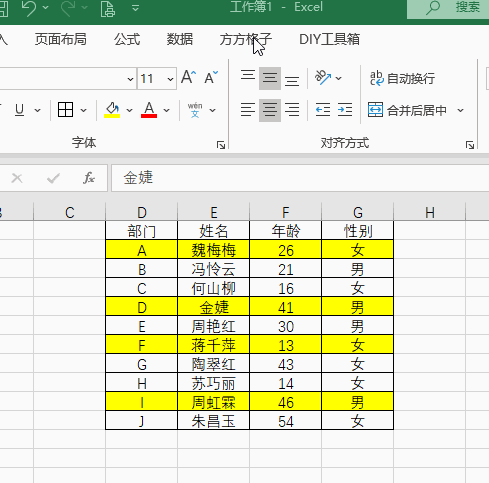Toggle Center horizontal alignment
The width and height of the screenshot is (489, 483).
click(x=270, y=110)
